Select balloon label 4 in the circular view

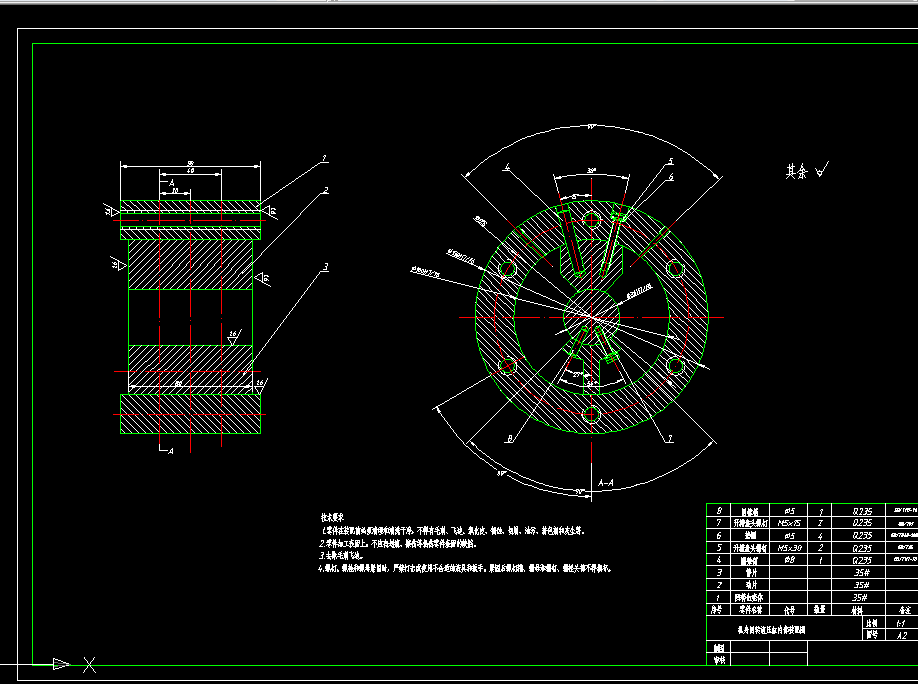point(507,167)
